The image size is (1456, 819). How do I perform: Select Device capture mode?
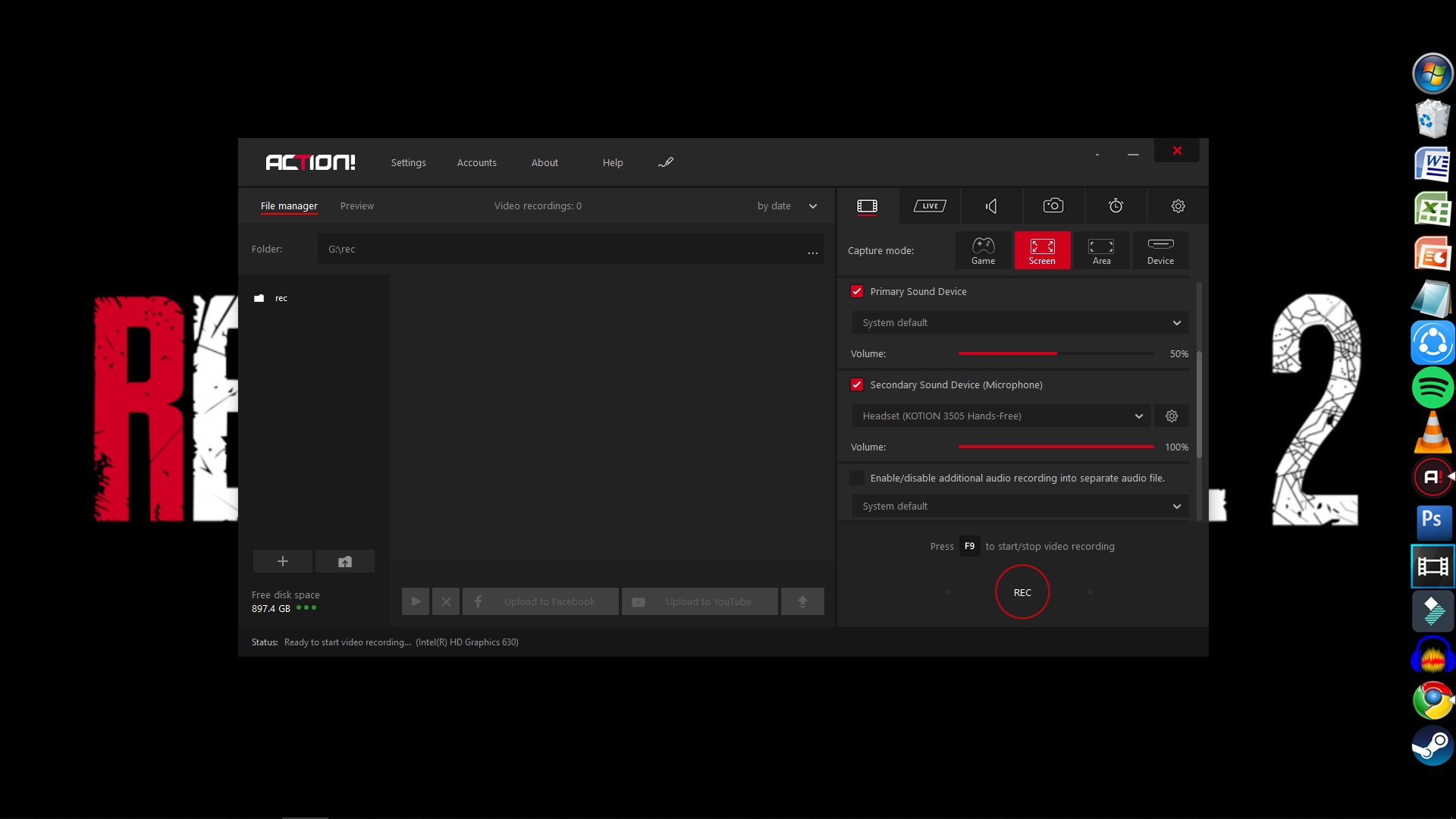(x=1160, y=250)
